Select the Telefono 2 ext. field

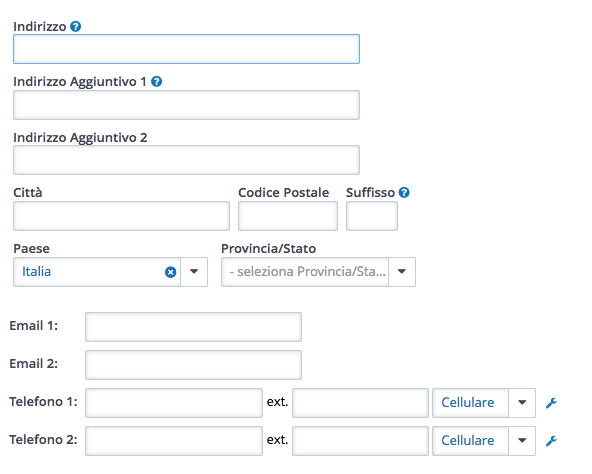361,441
